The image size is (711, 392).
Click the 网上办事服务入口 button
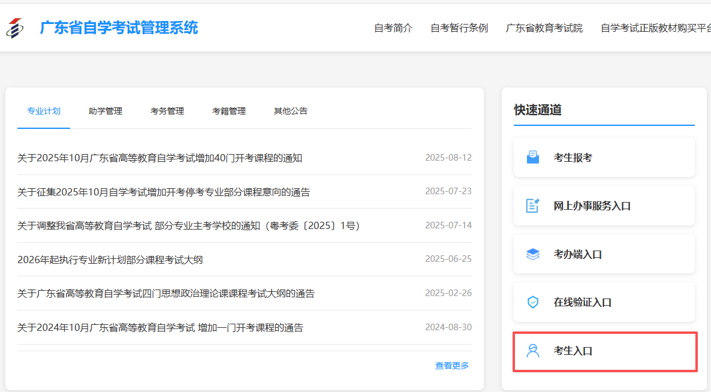[604, 206]
